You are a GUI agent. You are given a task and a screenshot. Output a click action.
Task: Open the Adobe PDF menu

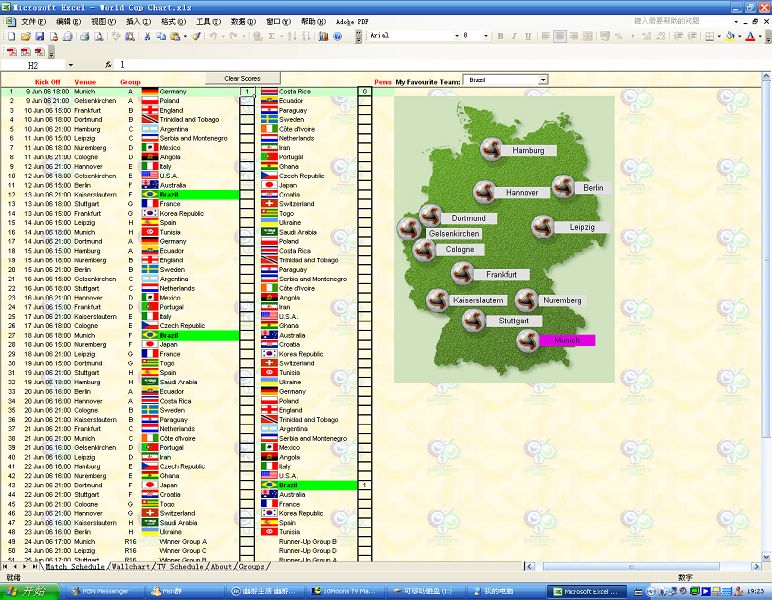[352, 22]
